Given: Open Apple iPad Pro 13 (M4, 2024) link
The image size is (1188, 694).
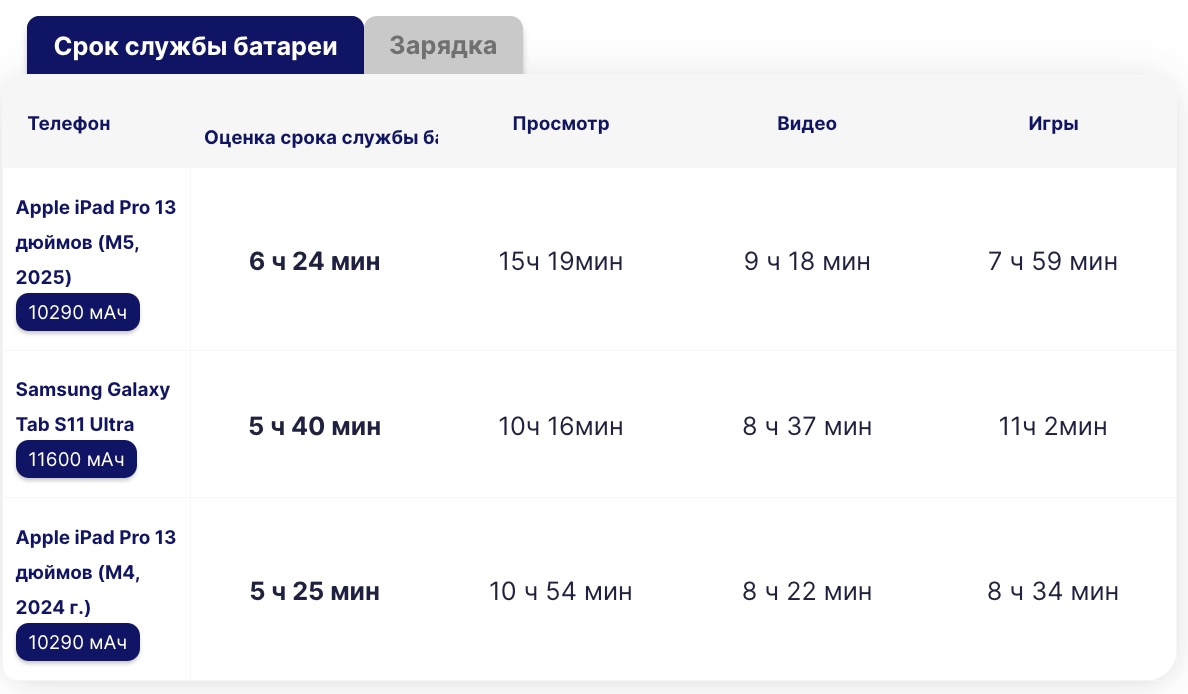Looking at the screenshot, I should click(x=96, y=572).
